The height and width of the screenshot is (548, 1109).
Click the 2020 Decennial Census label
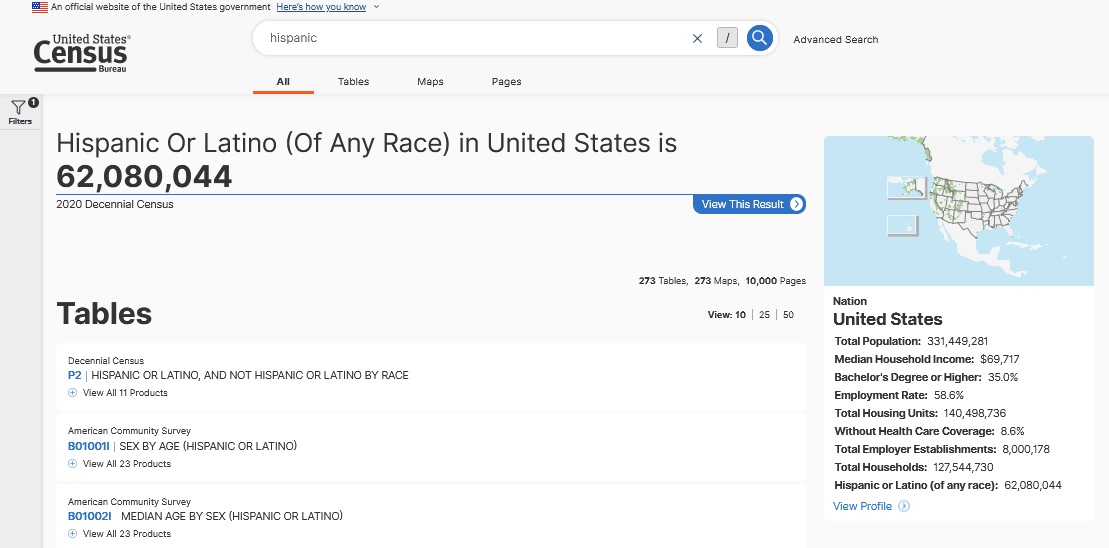(x=115, y=204)
